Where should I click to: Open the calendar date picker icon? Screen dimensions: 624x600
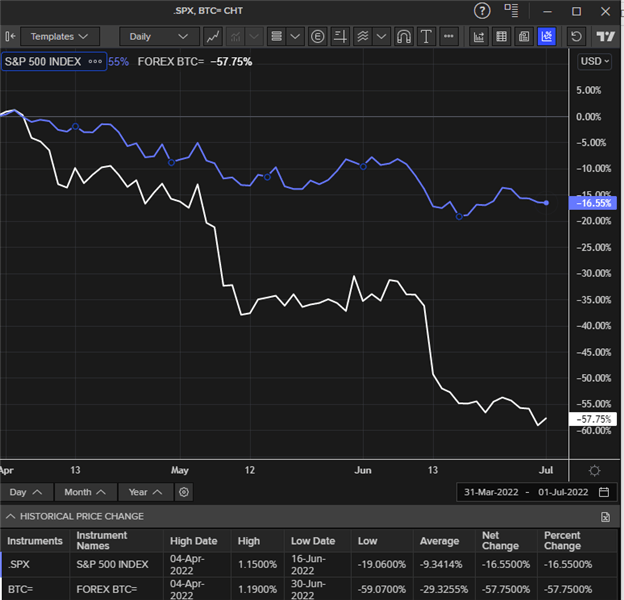604,492
